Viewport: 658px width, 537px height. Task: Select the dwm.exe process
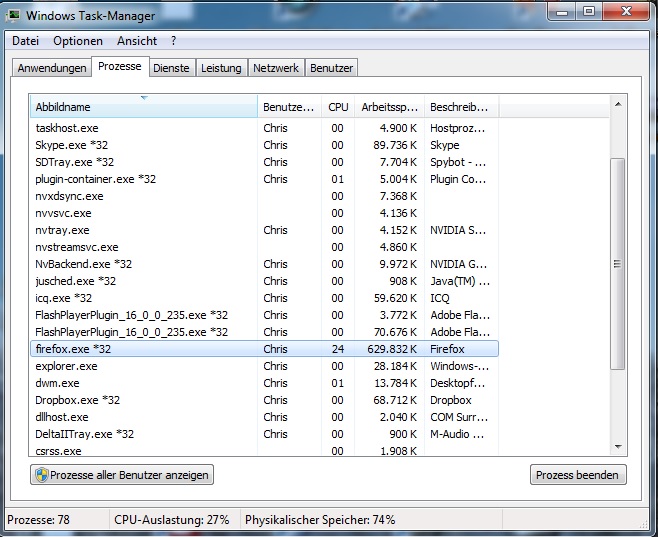tap(264, 383)
